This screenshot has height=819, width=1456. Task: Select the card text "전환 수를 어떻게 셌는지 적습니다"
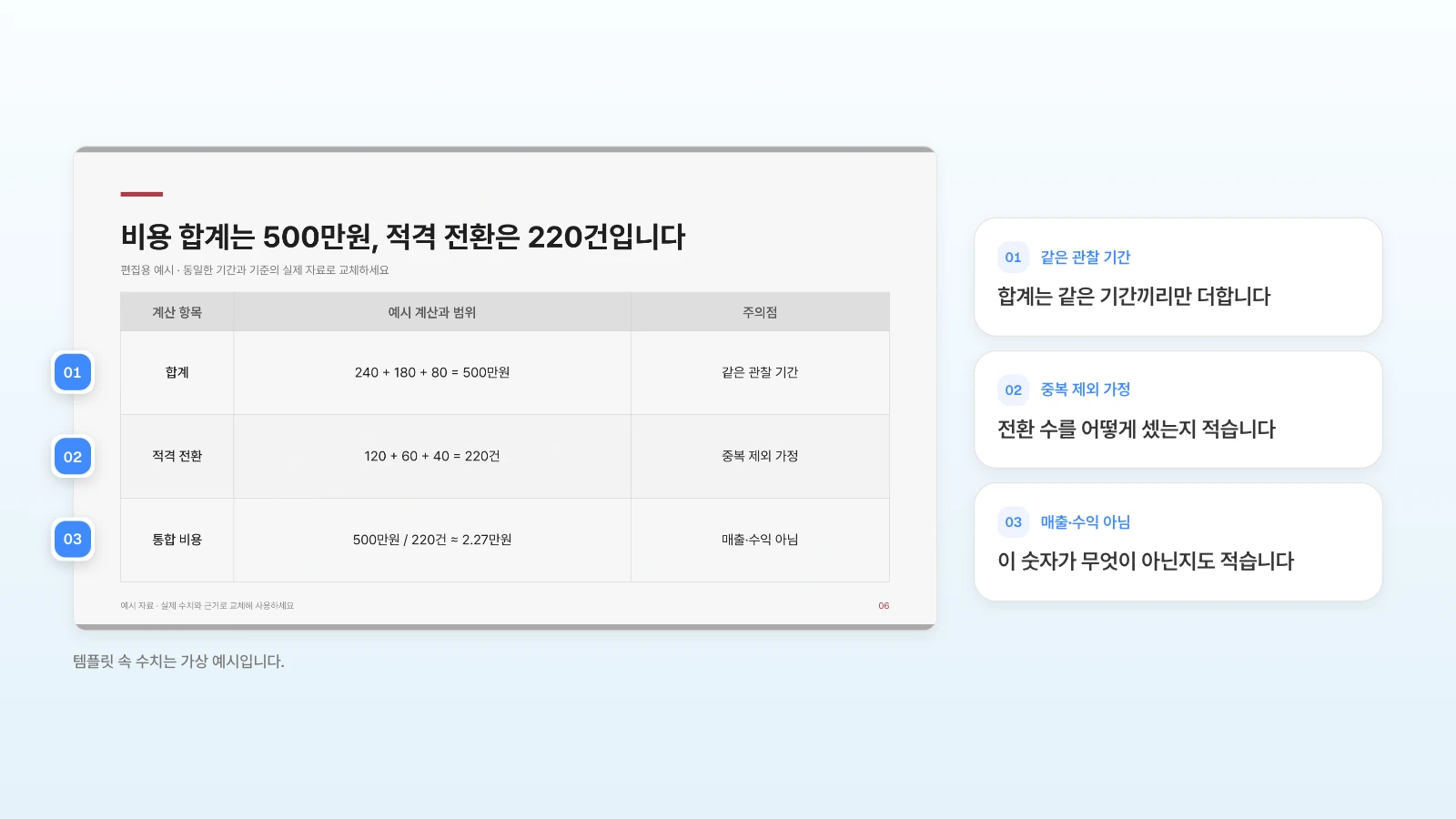pyautogui.click(x=1137, y=430)
